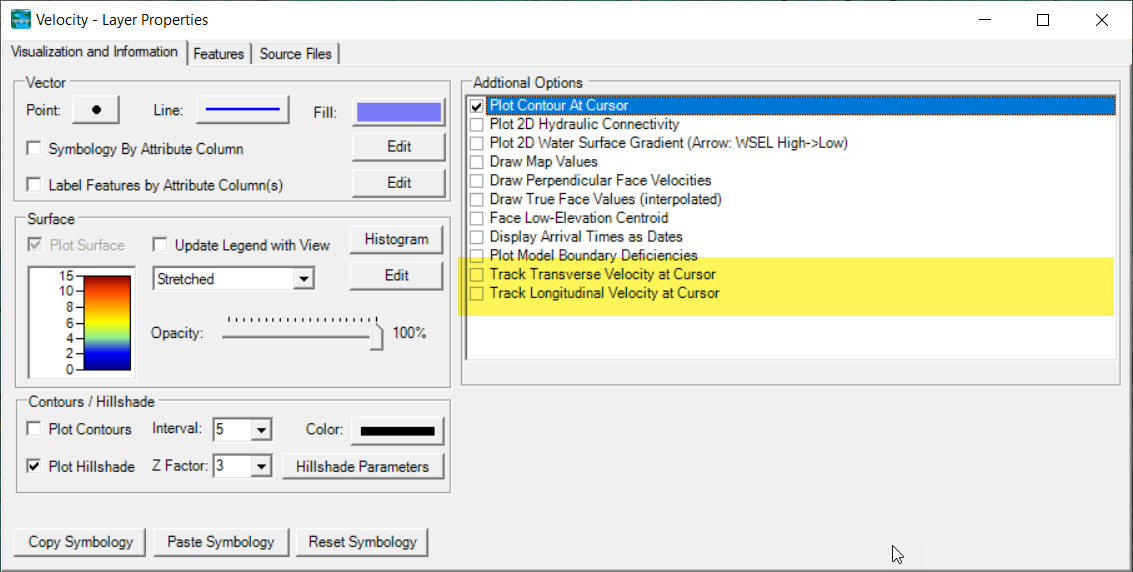Toggle Plot Contours checkbox

click(x=34, y=429)
